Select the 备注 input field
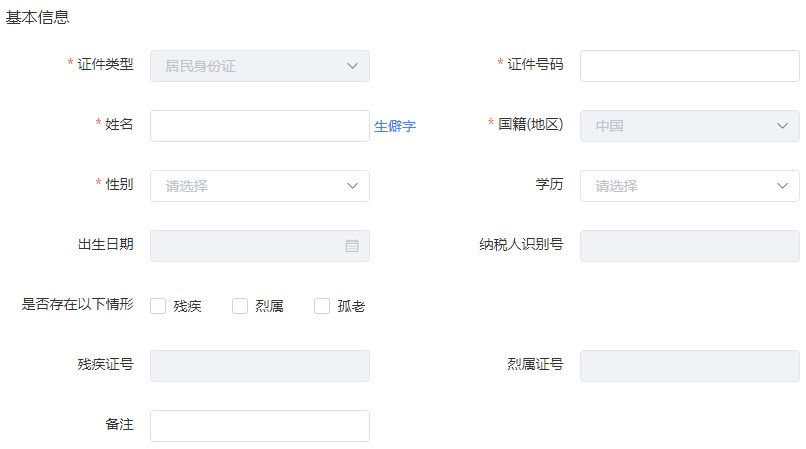The width and height of the screenshot is (806, 449). (x=260, y=426)
